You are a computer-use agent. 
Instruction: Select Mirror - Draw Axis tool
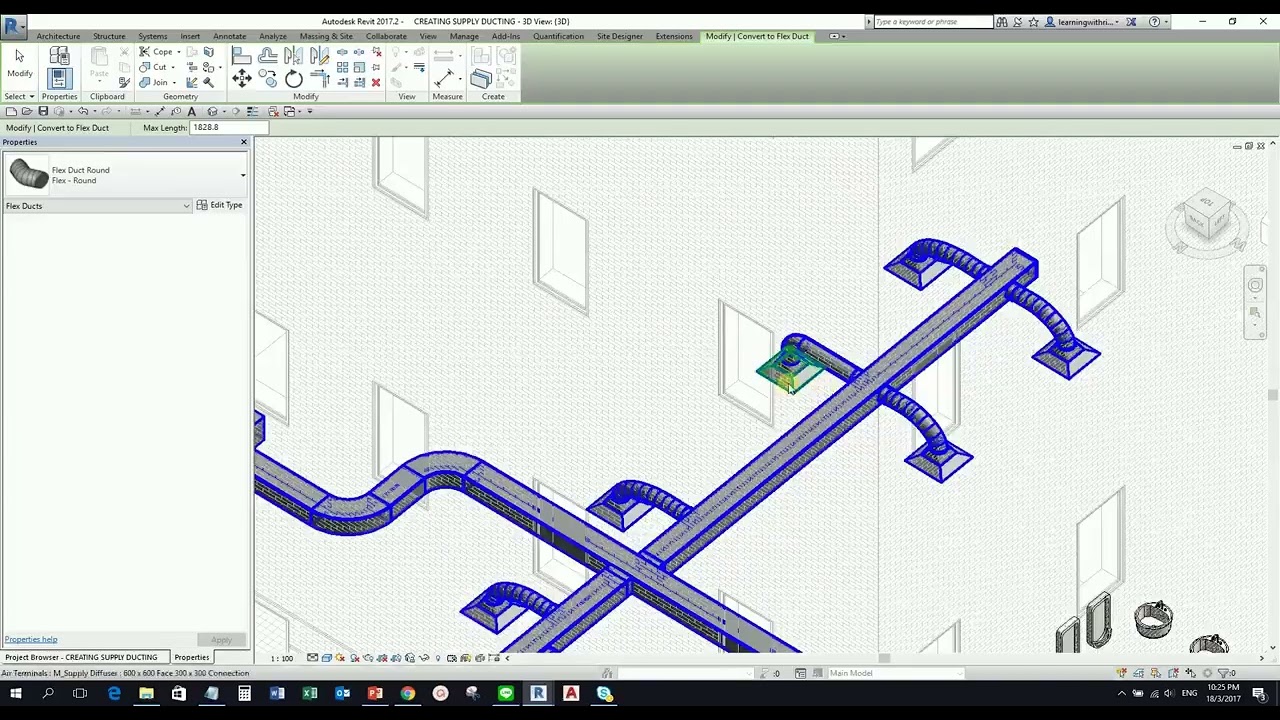(x=319, y=55)
